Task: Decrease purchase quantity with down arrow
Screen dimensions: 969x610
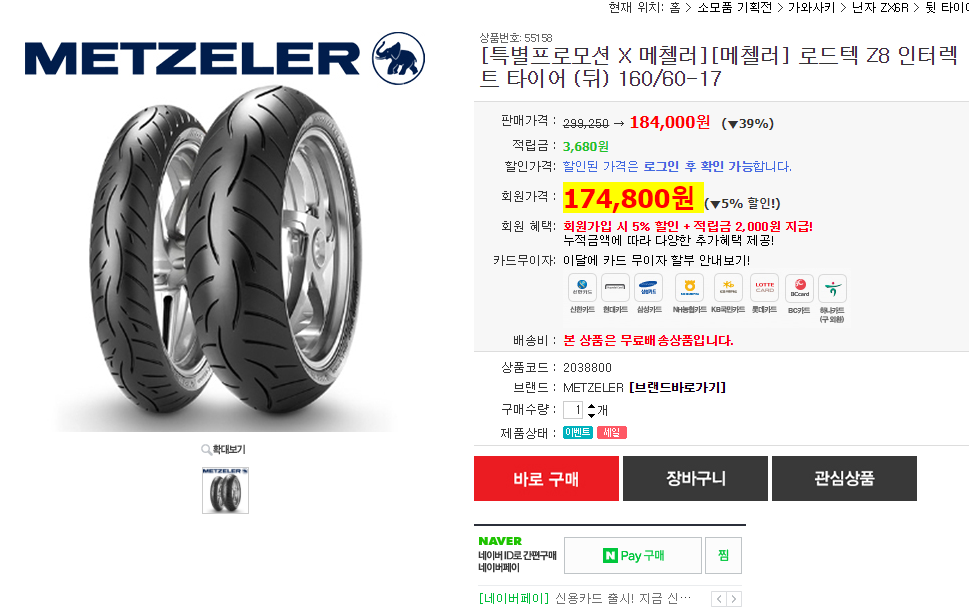Action: pos(591,415)
